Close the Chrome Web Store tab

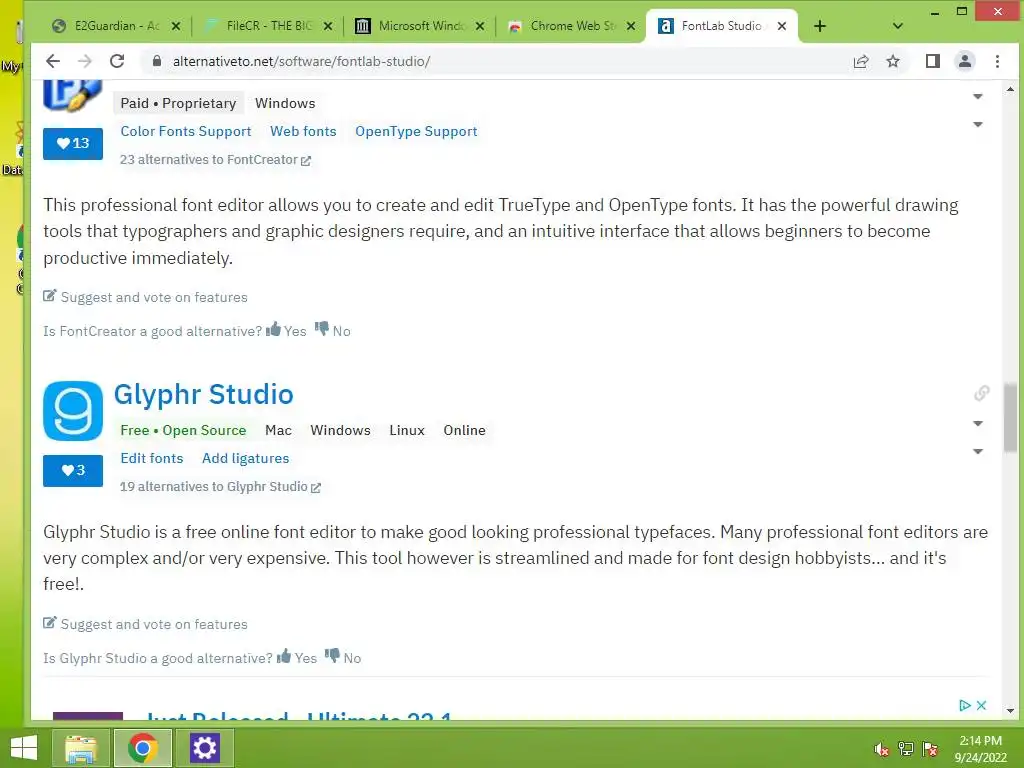(x=631, y=26)
